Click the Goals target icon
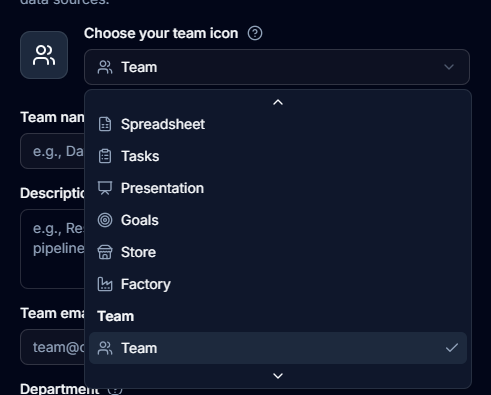 105,220
